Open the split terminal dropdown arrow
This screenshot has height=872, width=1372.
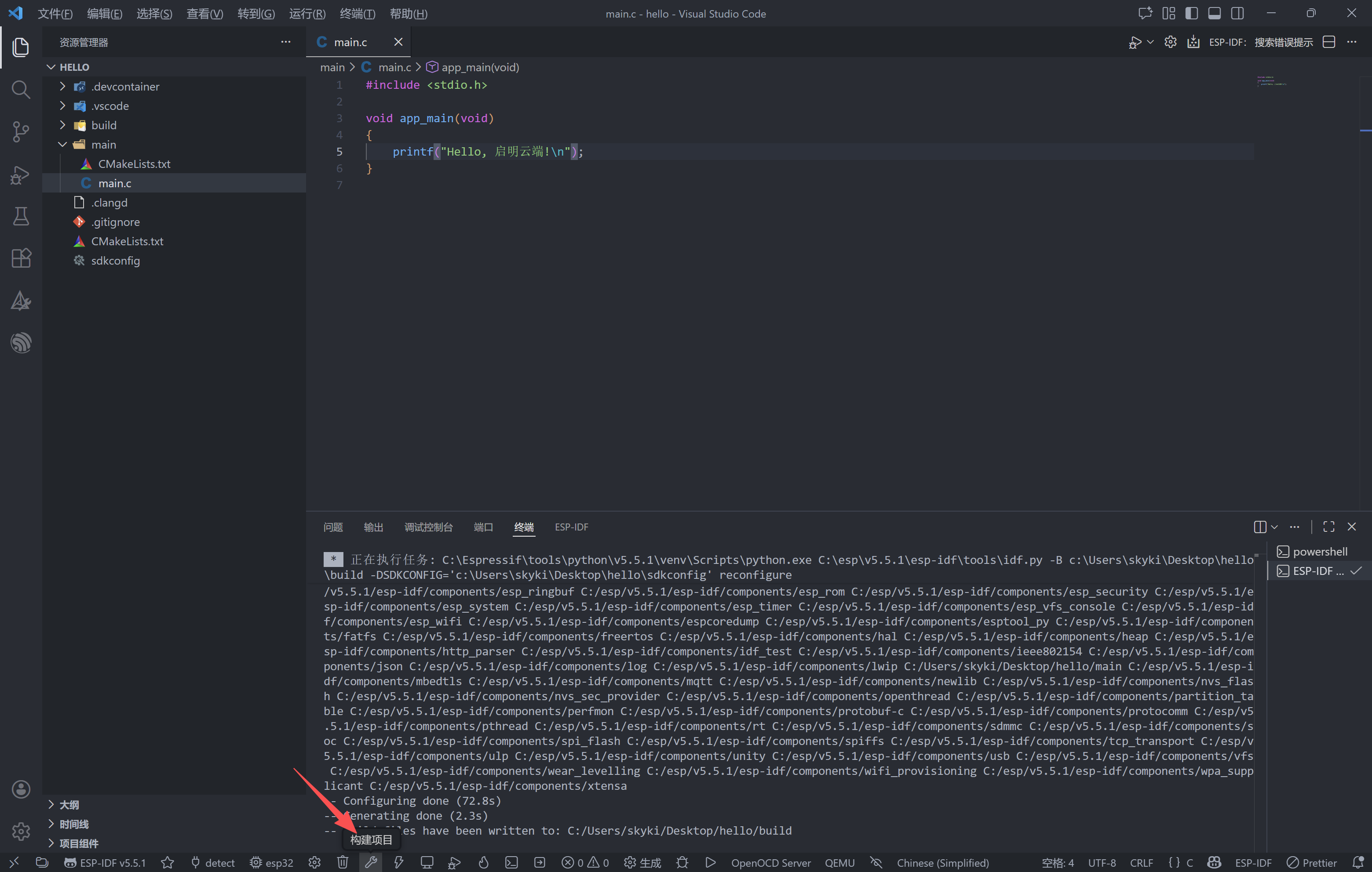point(1274,527)
